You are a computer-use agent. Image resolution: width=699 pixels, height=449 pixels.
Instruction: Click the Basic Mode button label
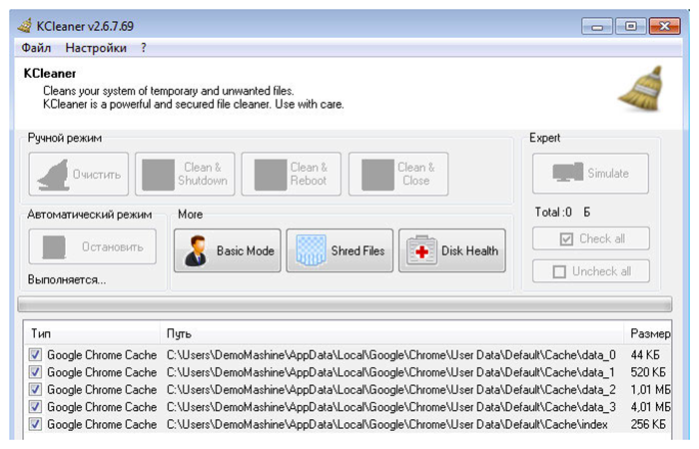(245, 251)
